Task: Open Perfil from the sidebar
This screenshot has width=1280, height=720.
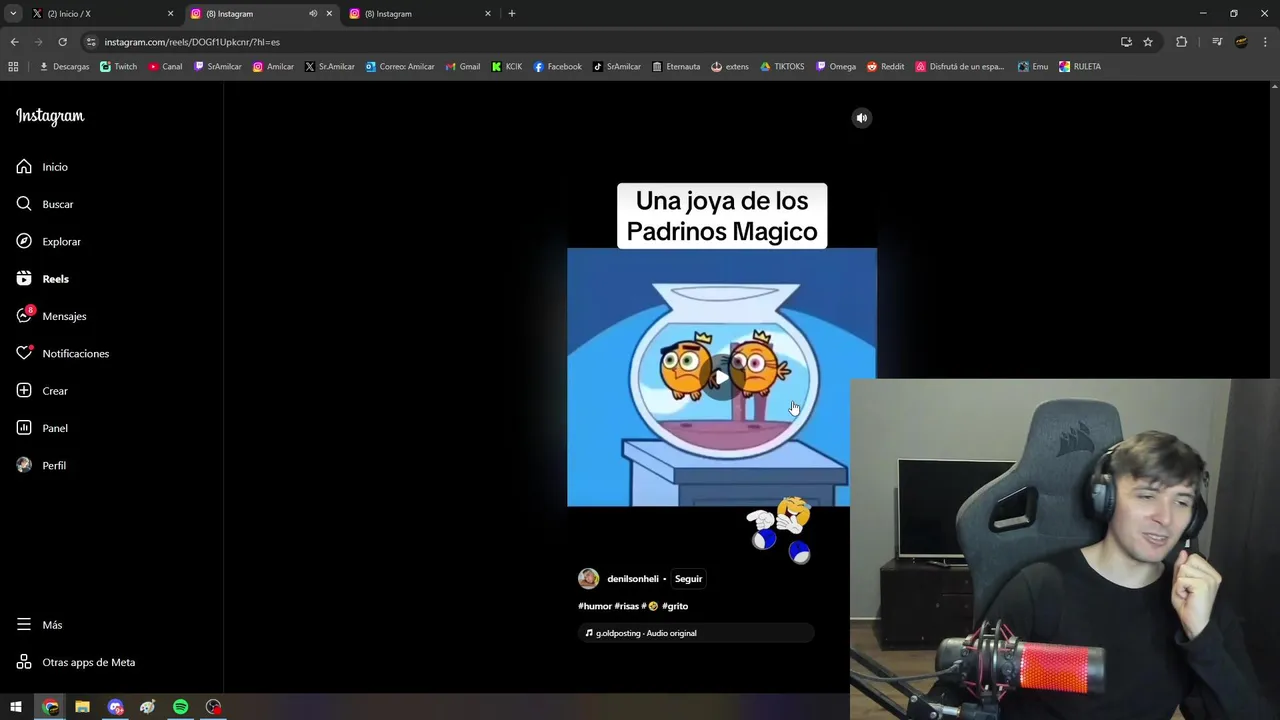Action: tap(41, 465)
